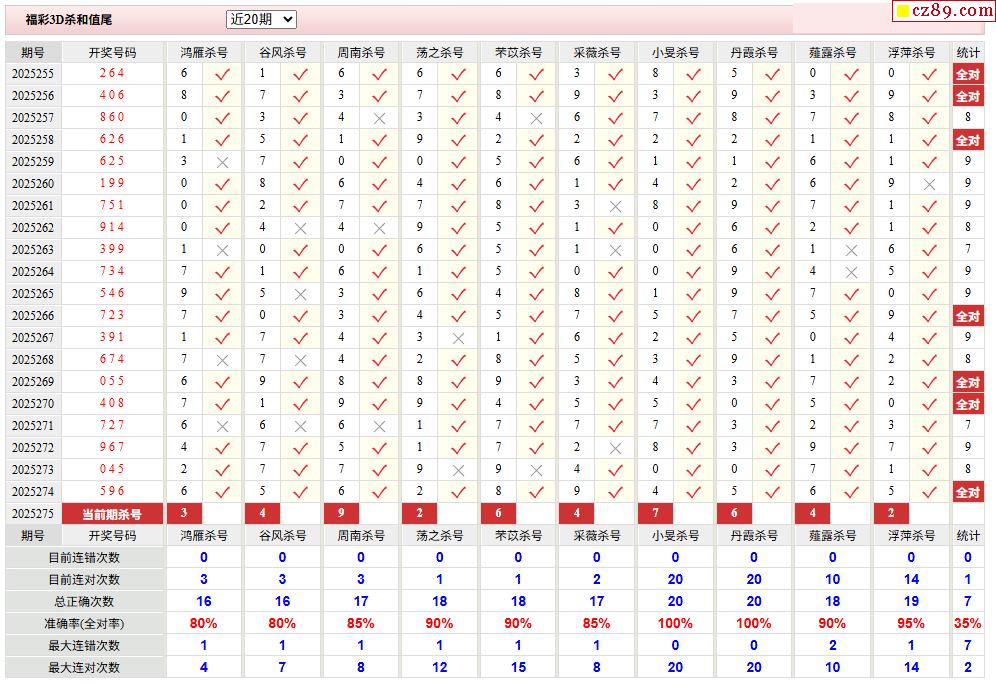
Task: Click the cross mark for 荡之杀号 in row 2025267
Action: (x=458, y=338)
